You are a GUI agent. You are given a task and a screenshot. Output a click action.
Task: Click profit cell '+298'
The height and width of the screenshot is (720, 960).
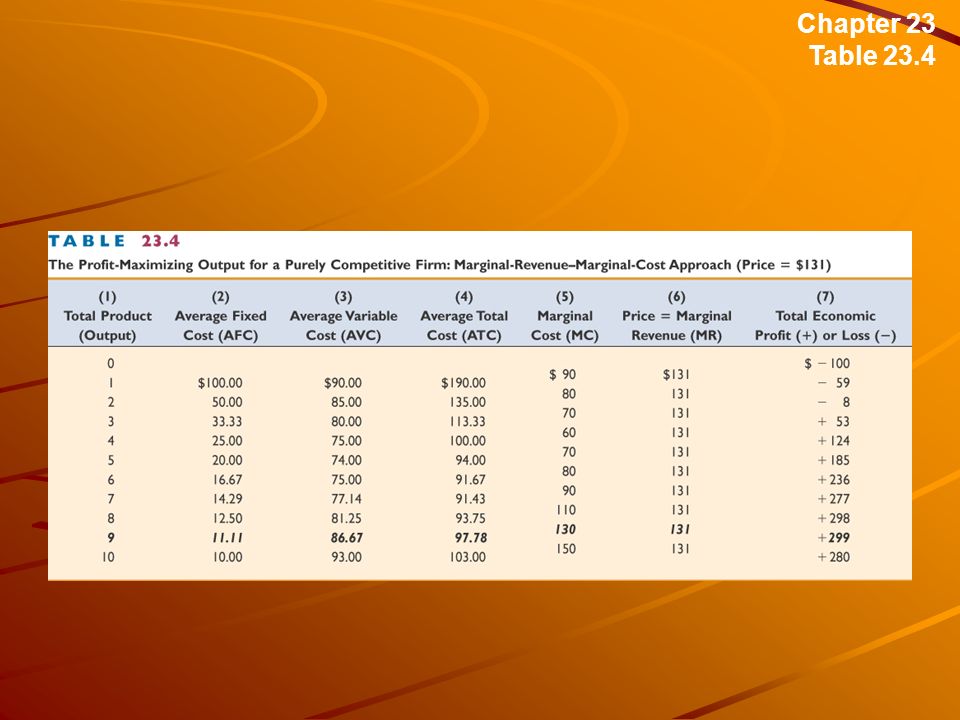click(x=834, y=519)
